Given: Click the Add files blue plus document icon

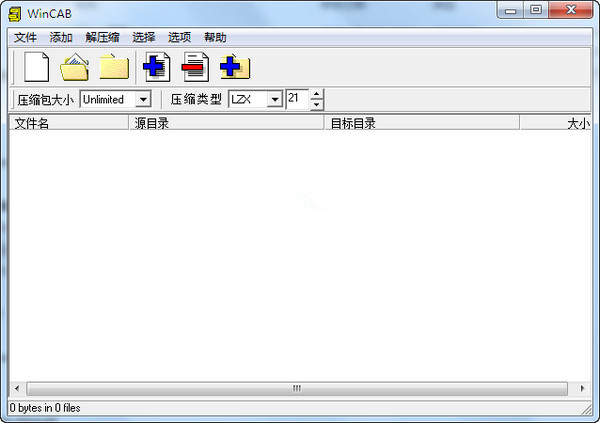Looking at the screenshot, I should pyautogui.click(x=157, y=67).
